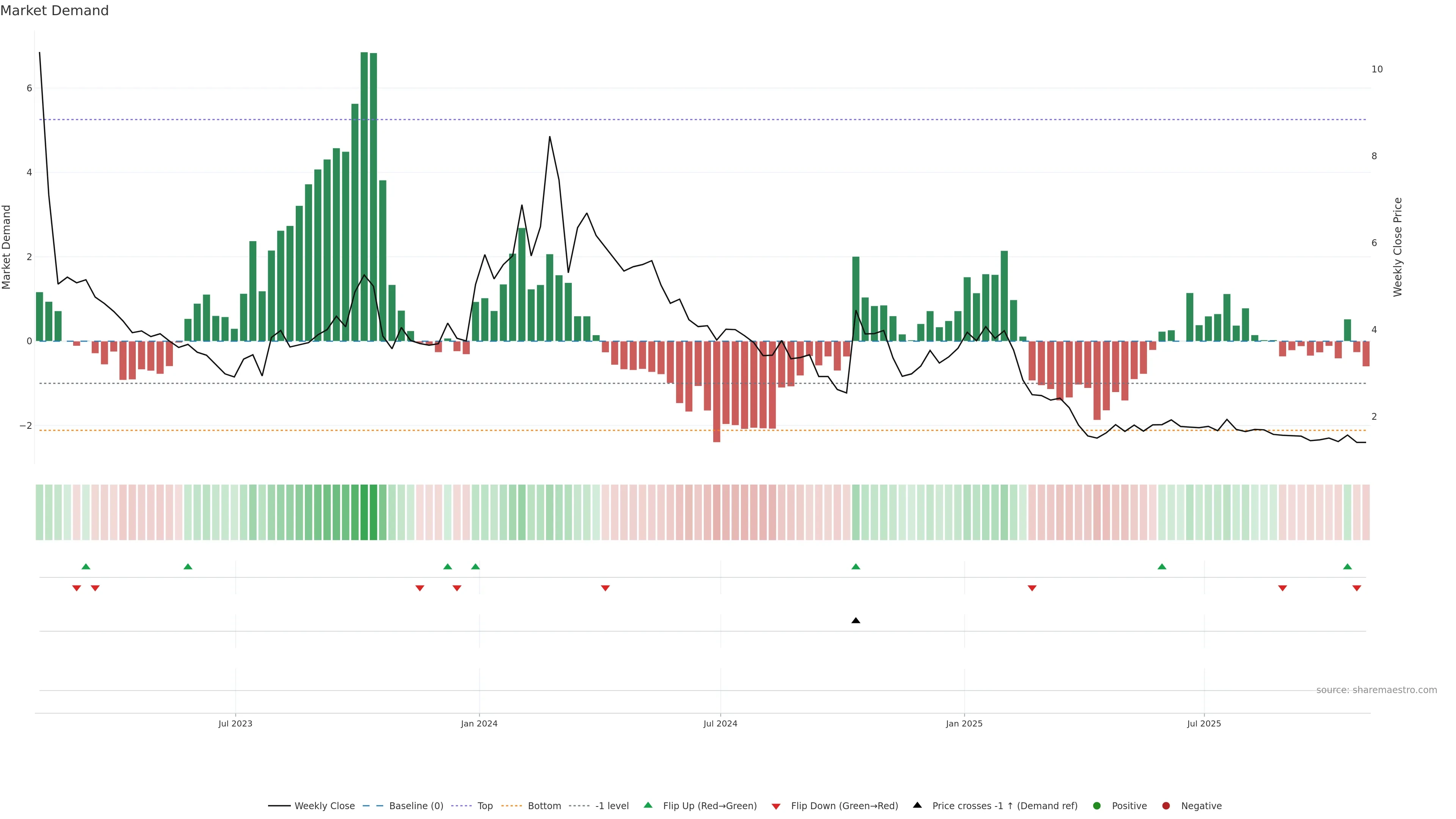Click the sharemaestro.com source text
The image size is (1456, 819).
(1376, 690)
